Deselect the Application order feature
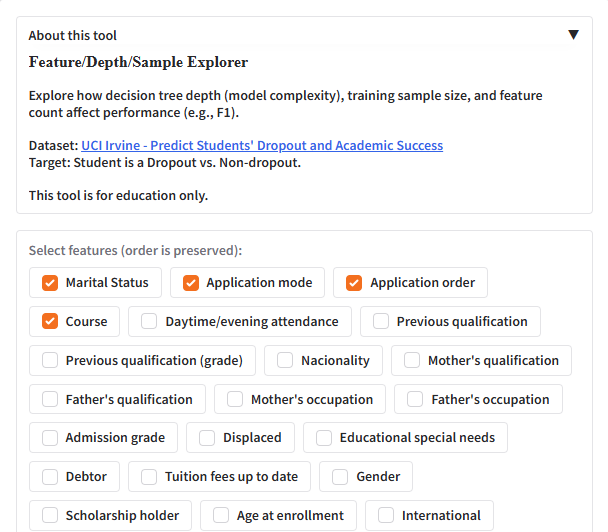608x532 pixels. [x=354, y=283]
